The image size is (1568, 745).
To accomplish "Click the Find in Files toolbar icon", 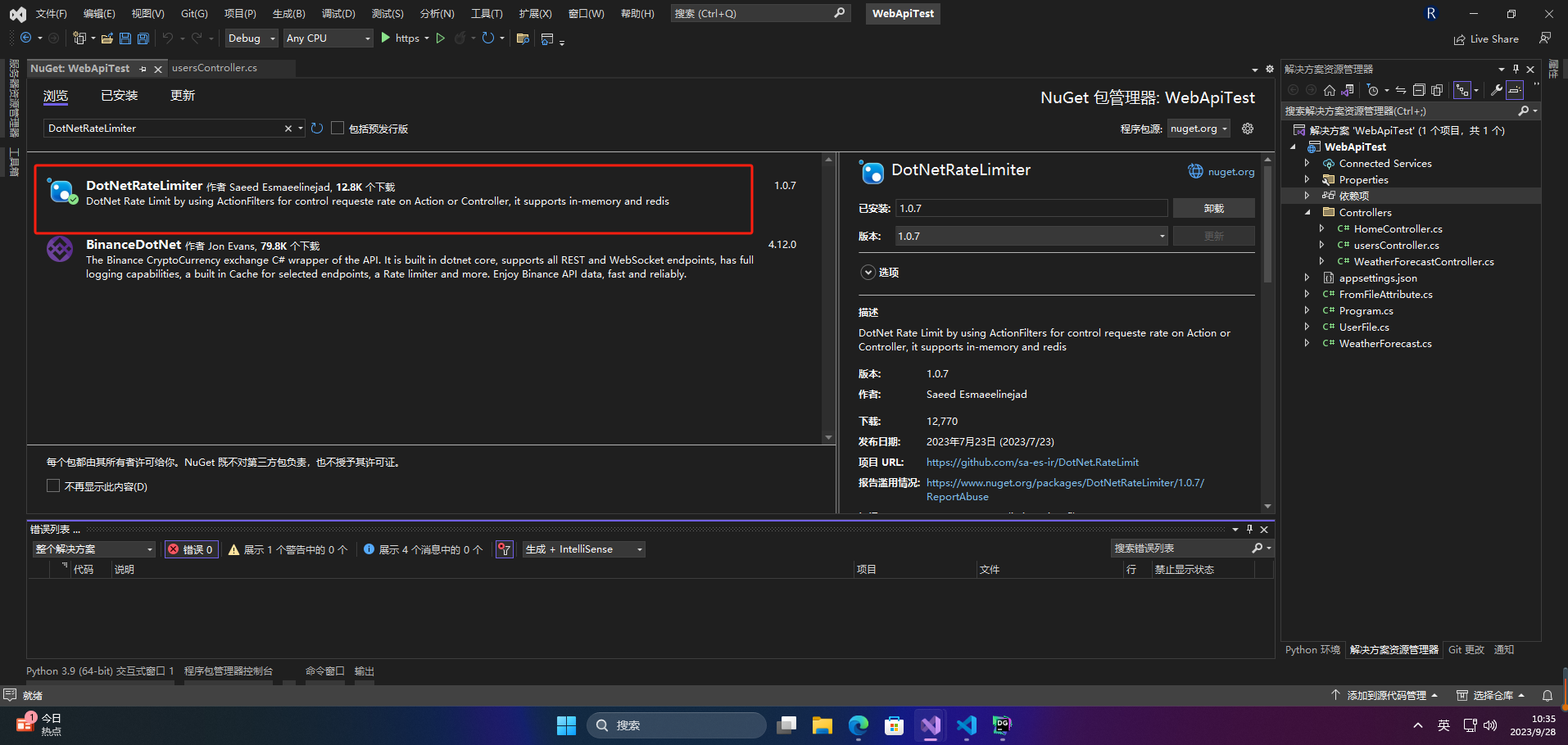I will 523,38.
